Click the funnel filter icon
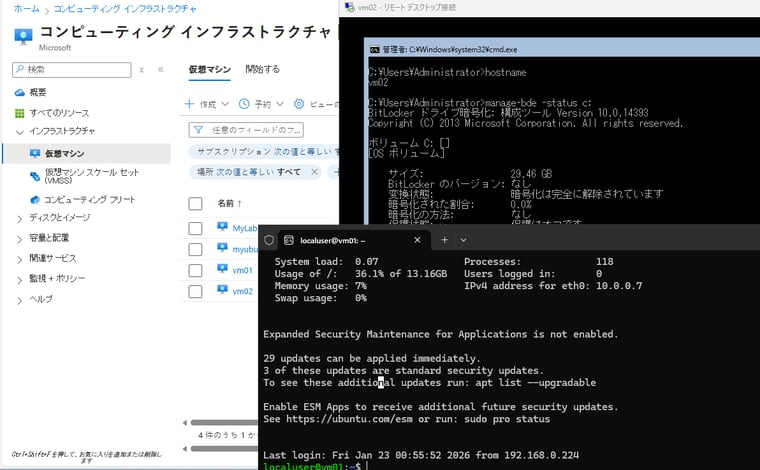The height and width of the screenshot is (470, 760). pos(198,130)
